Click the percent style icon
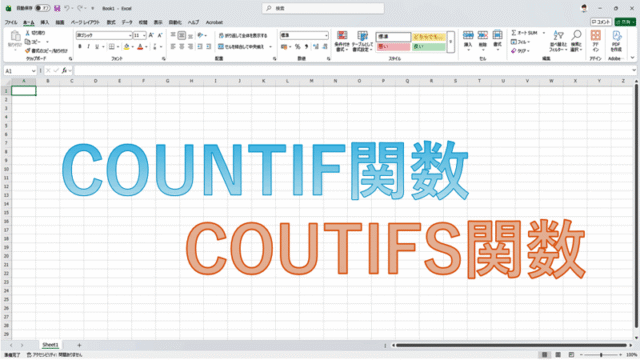The width and height of the screenshot is (640, 360). click(298, 47)
